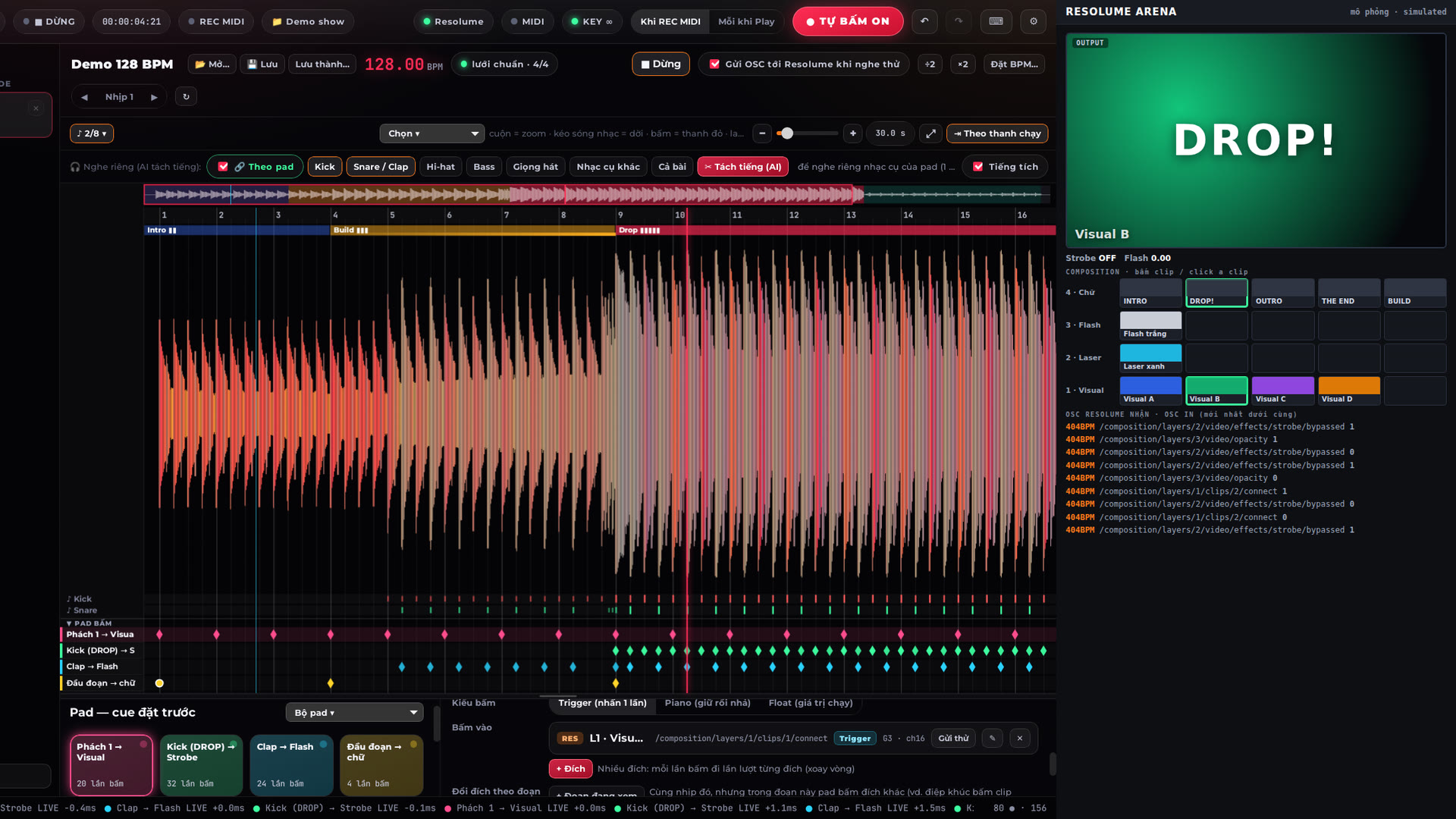
Task: Remove the L1 target with X icon
Action: [x=1020, y=738]
